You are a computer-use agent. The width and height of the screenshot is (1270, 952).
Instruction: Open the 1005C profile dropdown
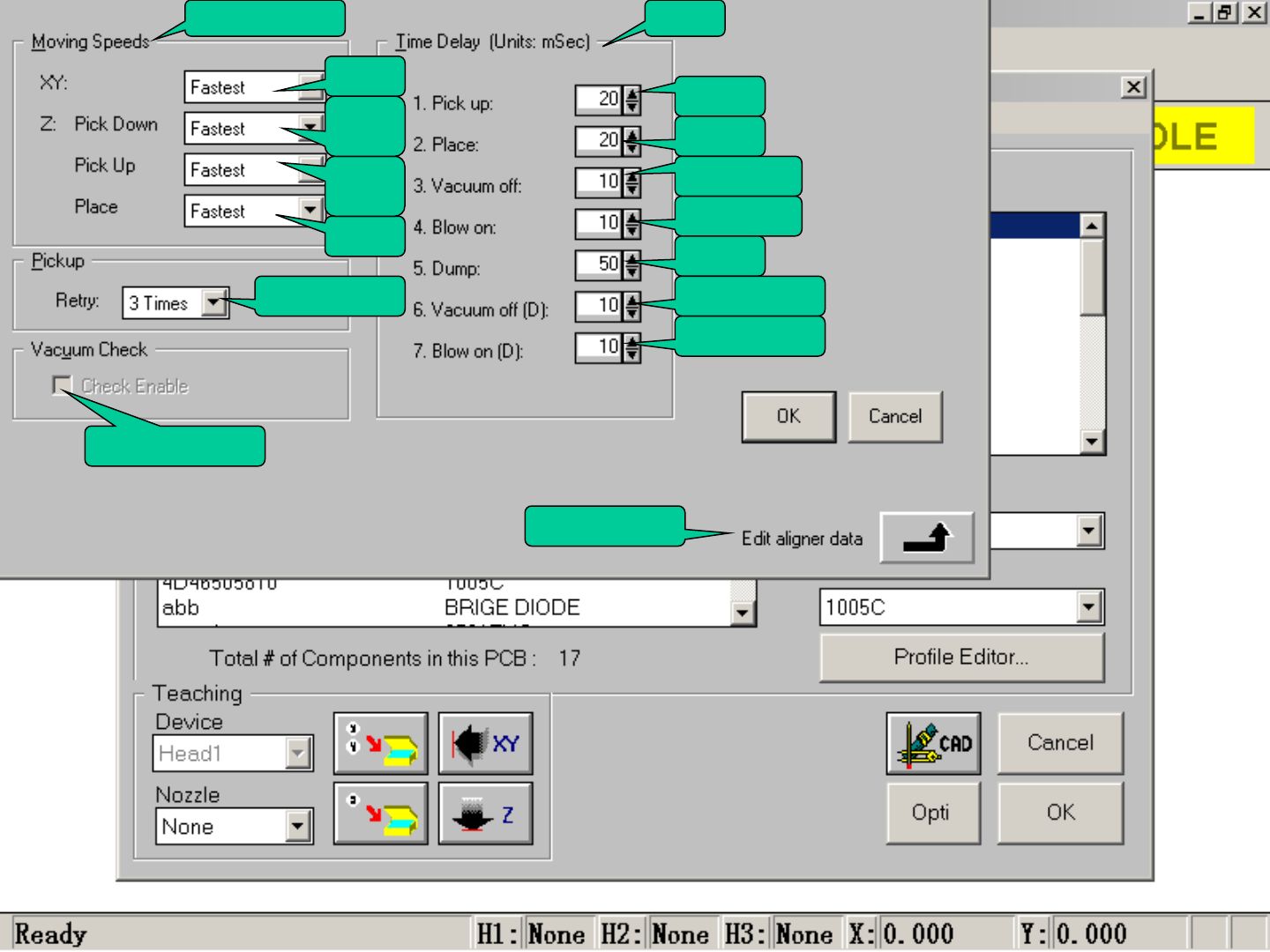[x=1089, y=606]
